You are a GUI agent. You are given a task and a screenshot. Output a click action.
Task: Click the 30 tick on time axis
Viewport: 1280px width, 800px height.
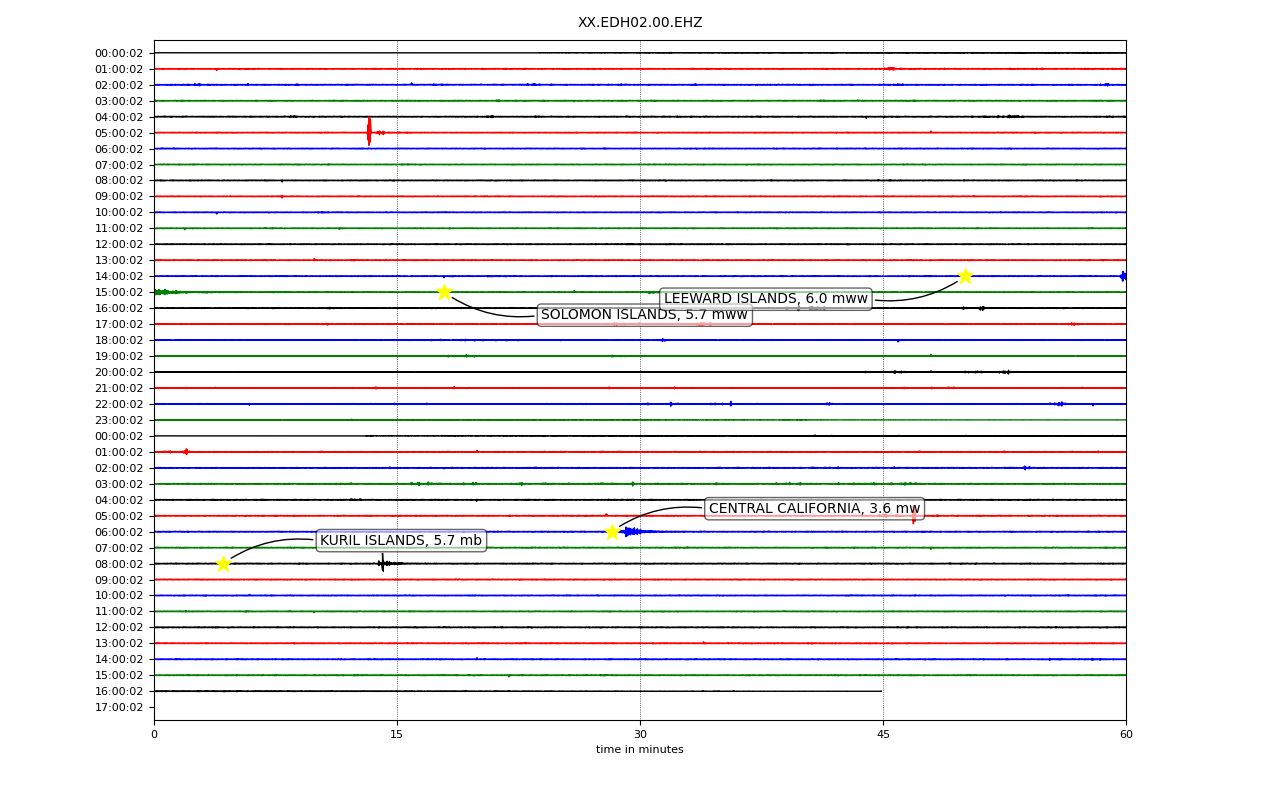[640, 735]
